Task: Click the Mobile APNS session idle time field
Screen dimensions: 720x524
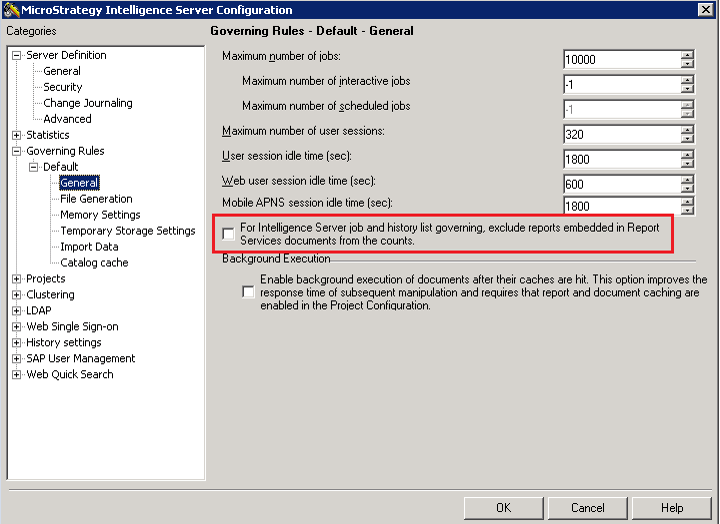Action: 622,206
